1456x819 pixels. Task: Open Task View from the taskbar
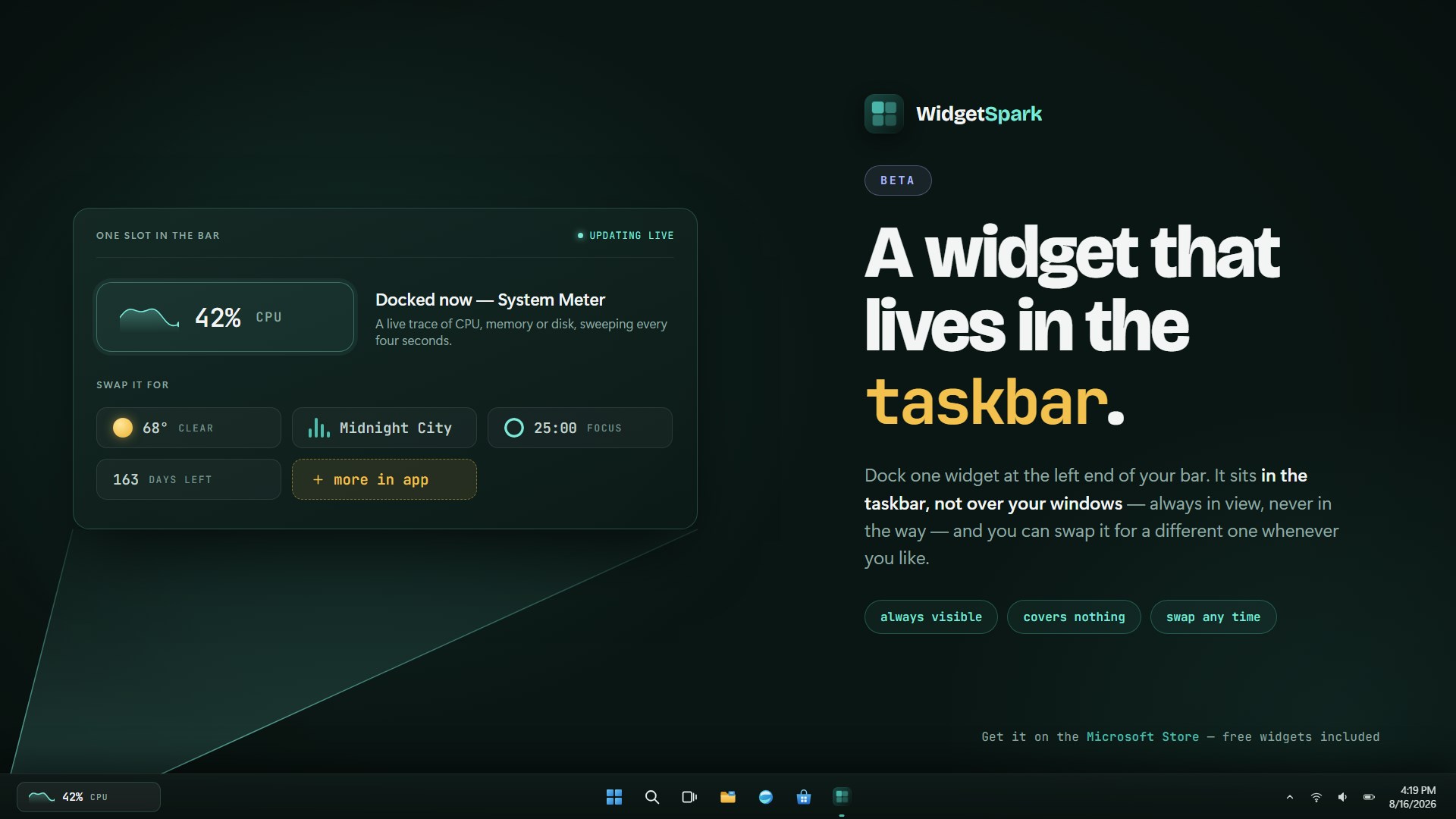(689, 797)
